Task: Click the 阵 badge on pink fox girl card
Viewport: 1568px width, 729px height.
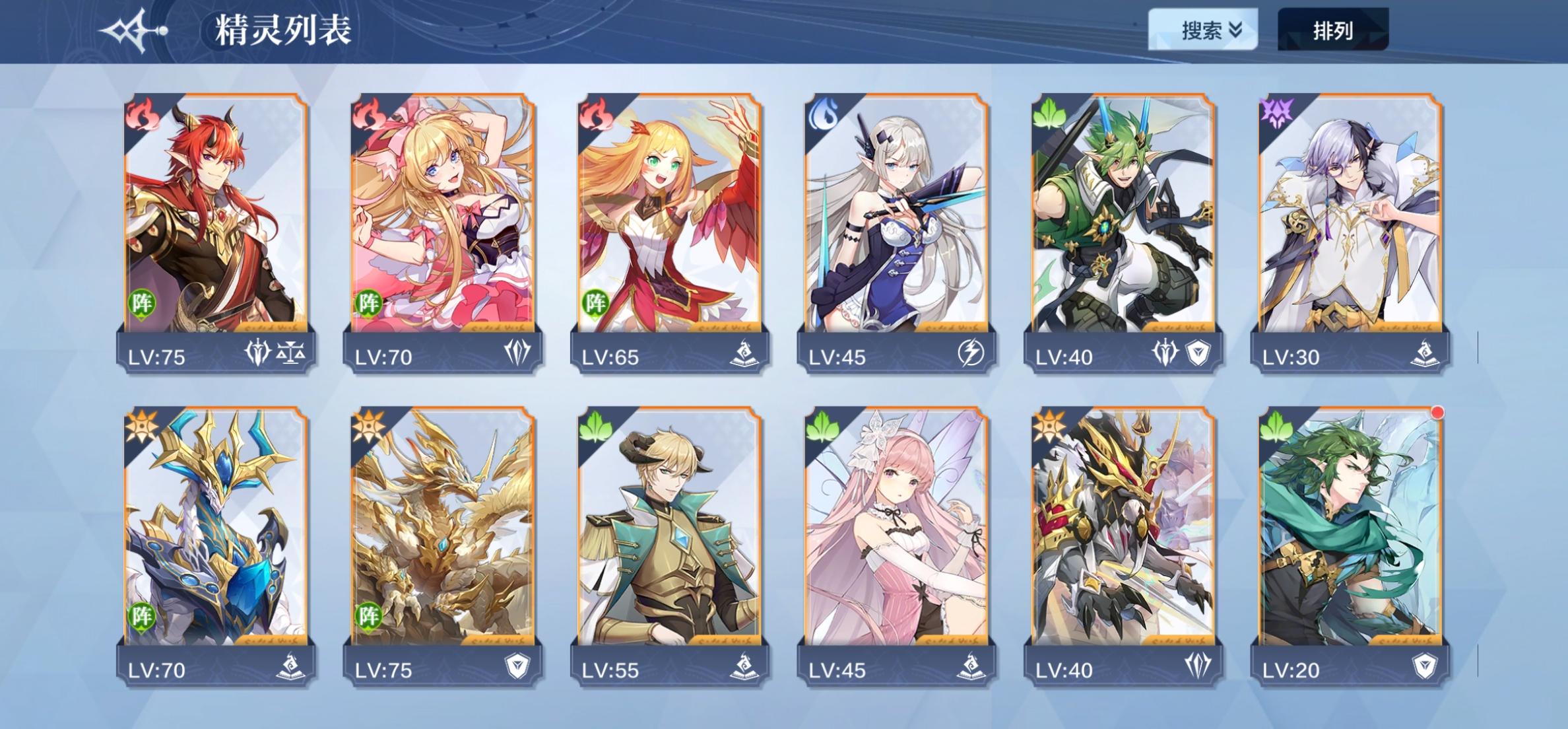Action: [369, 304]
